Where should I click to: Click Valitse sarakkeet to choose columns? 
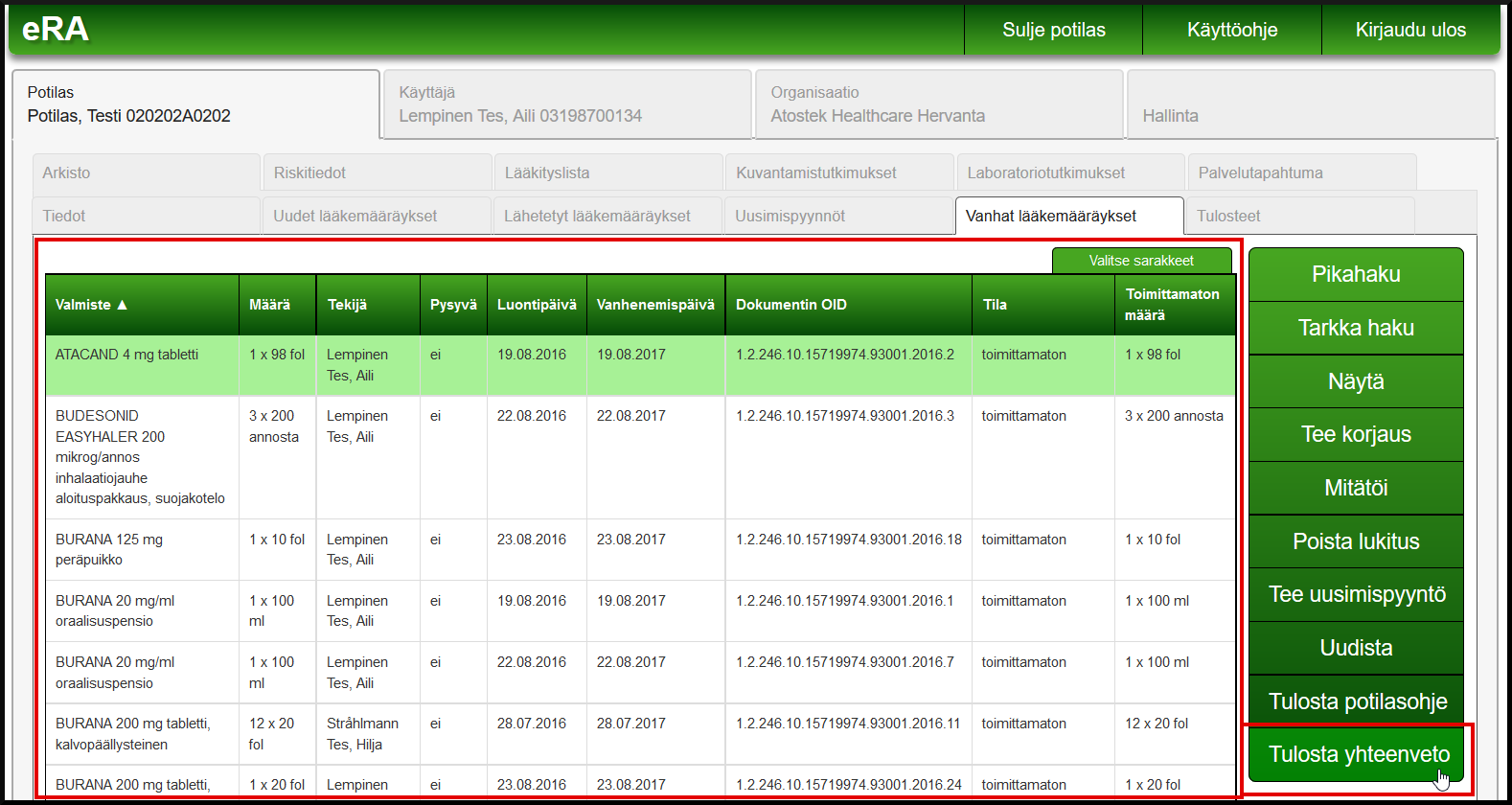[1141, 261]
